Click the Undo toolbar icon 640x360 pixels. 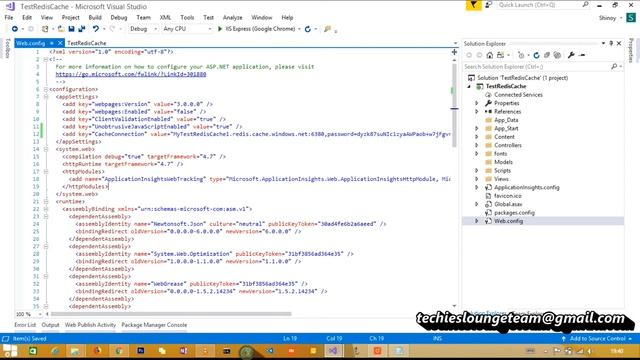click(96, 29)
